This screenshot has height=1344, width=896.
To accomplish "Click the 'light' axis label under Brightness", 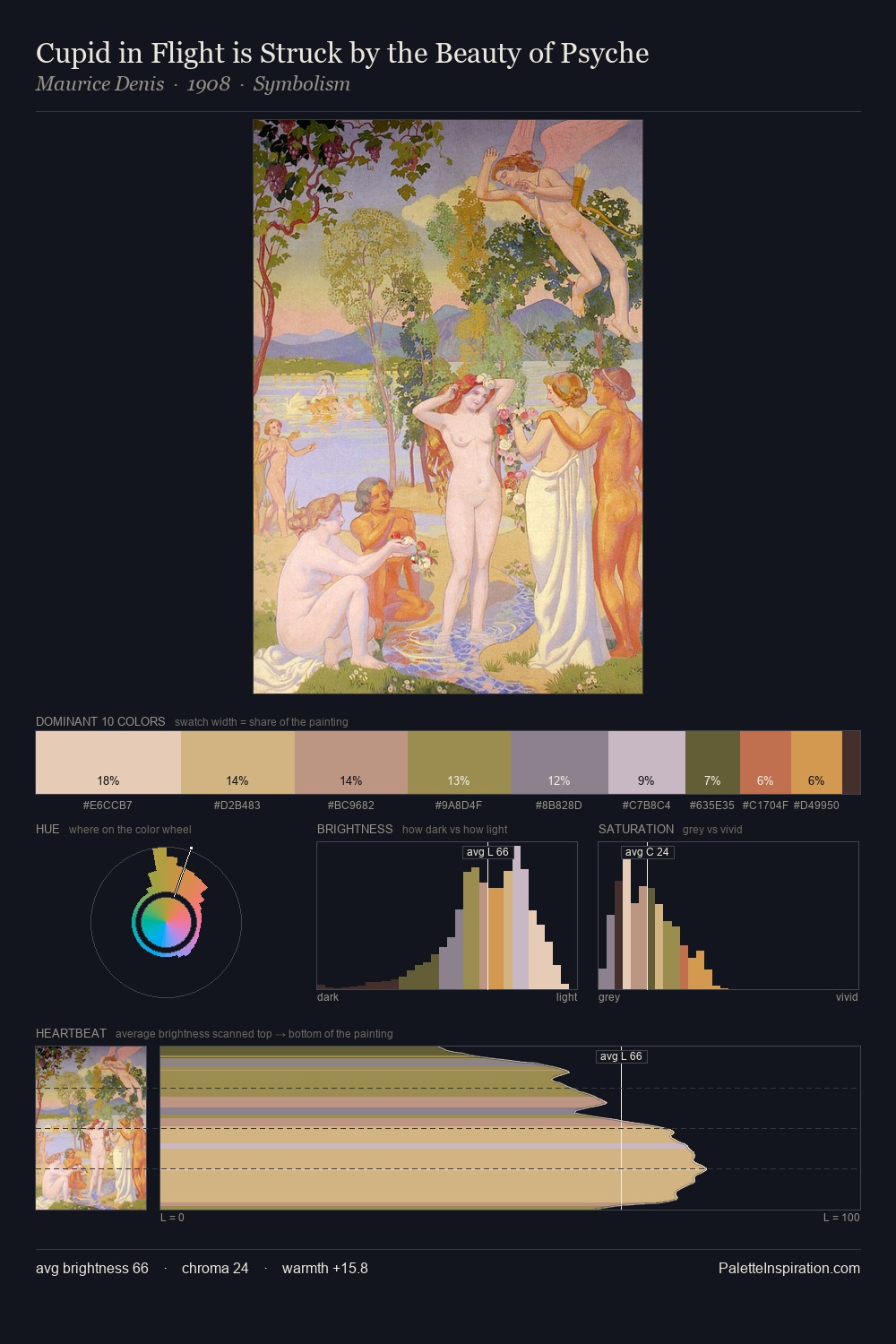I will [x=567, y=997].
